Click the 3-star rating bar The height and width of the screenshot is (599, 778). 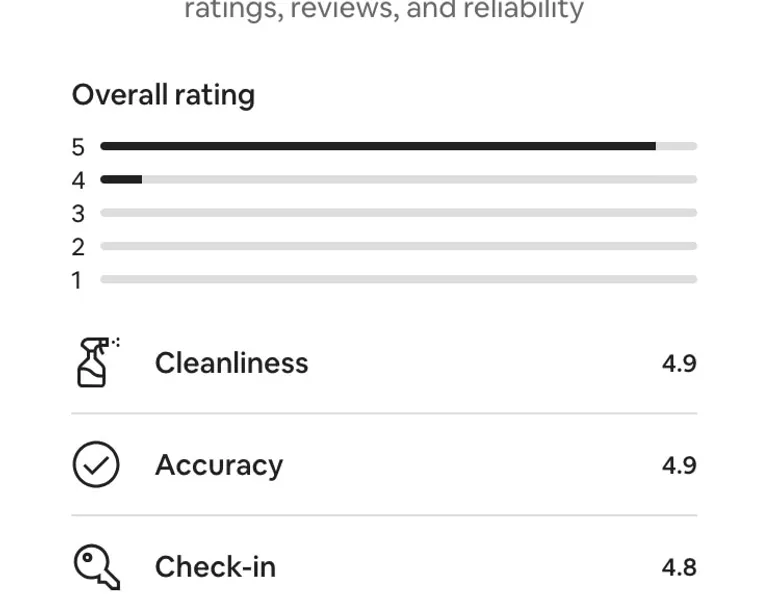(x=398, y=213)
